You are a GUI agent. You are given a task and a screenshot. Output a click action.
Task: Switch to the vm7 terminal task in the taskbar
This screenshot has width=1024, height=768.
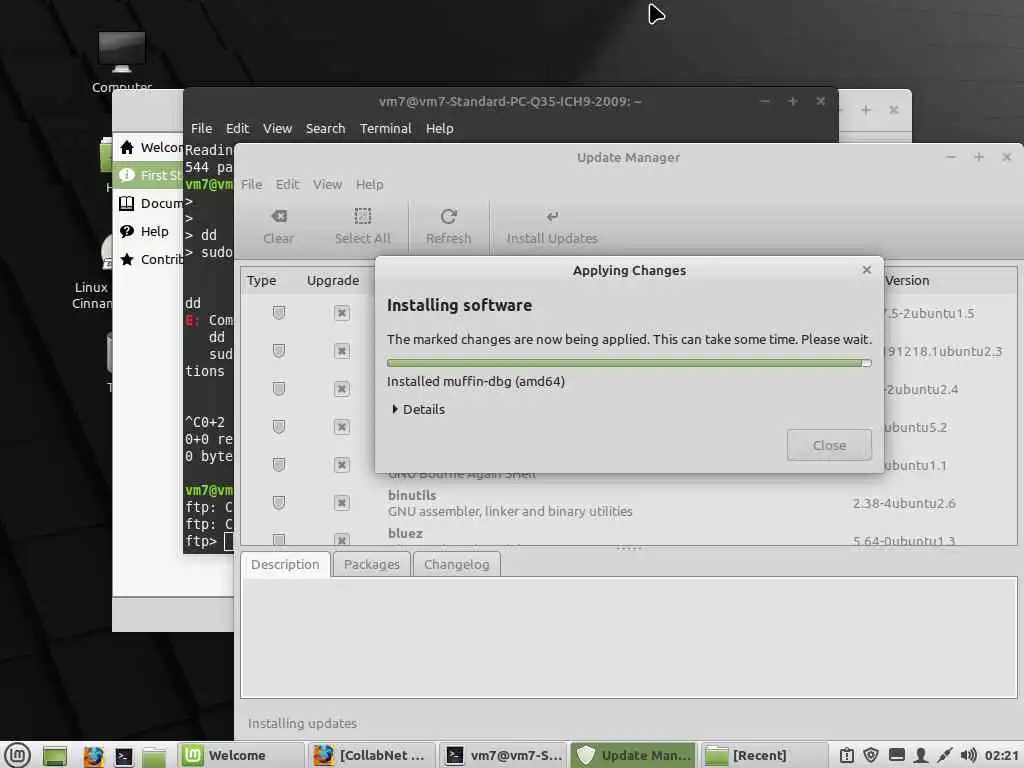(x=503, y=756)
